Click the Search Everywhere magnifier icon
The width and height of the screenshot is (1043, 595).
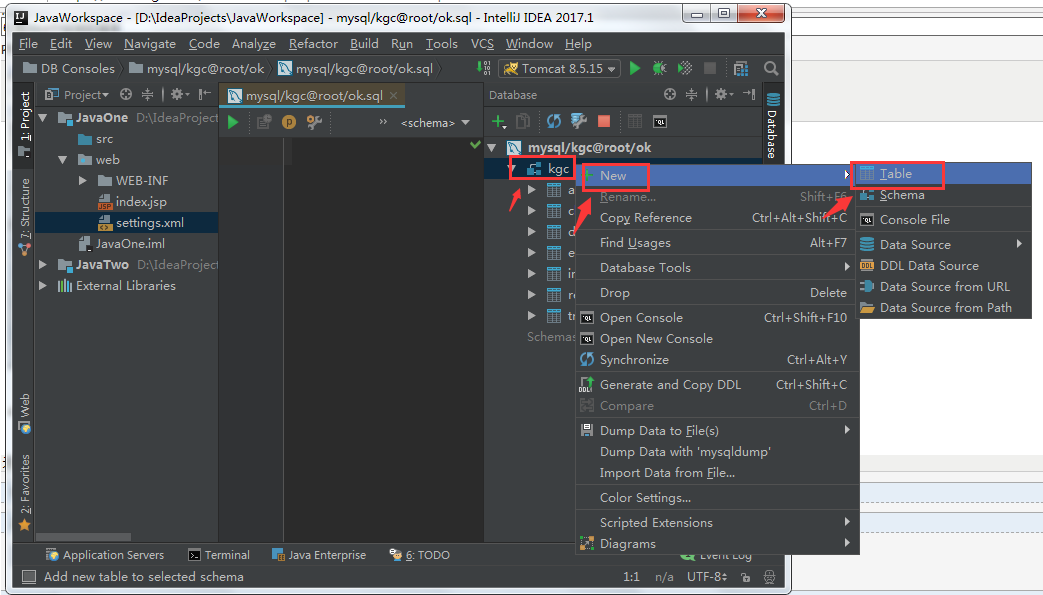pos(771,69)
